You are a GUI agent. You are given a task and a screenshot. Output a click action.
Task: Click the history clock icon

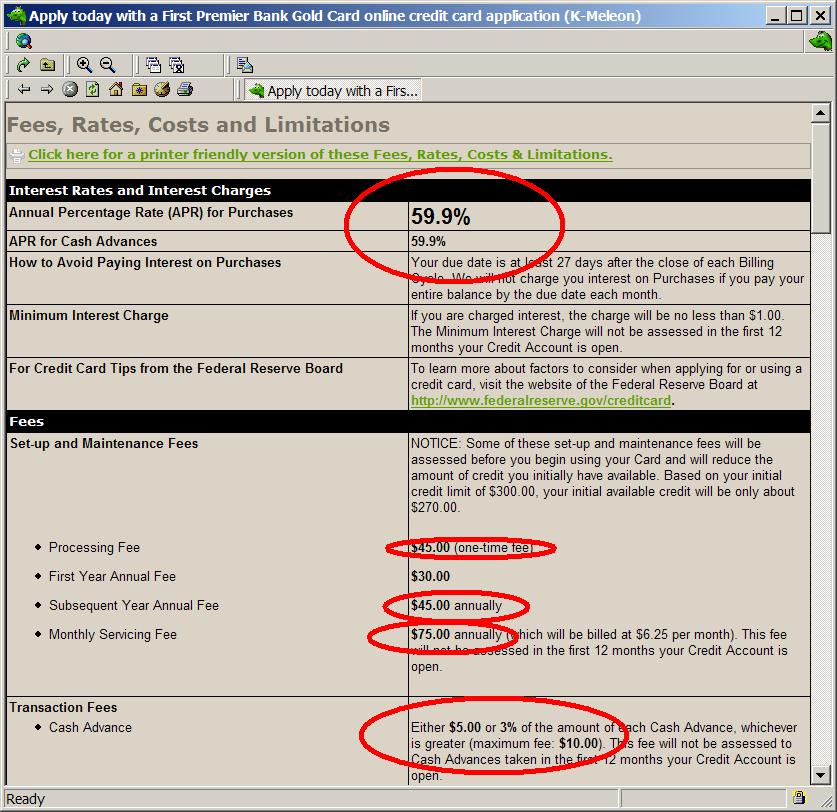[x=162, y=89]
